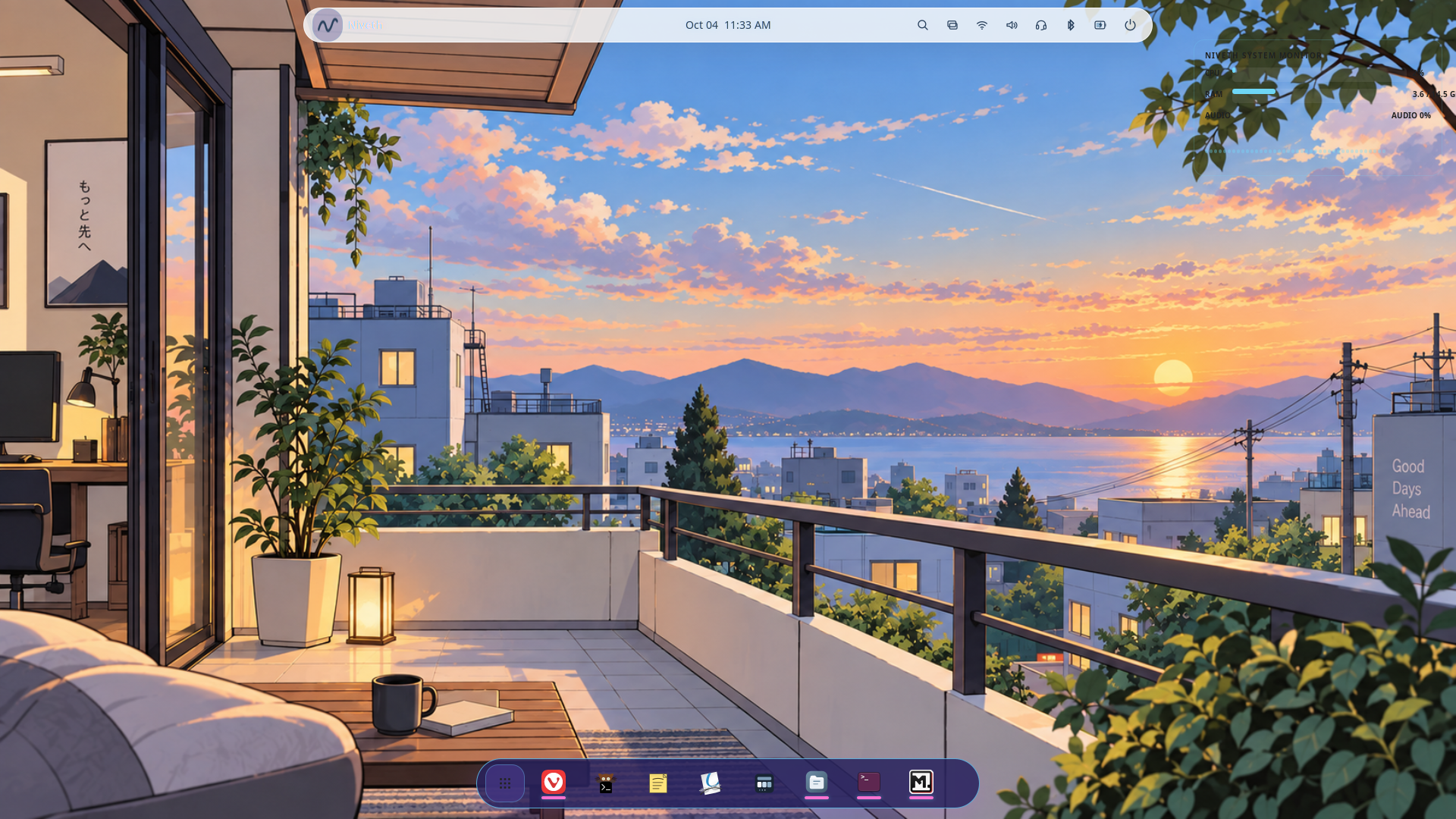Open the app grid launcher in dock

[x=505, y=783]
